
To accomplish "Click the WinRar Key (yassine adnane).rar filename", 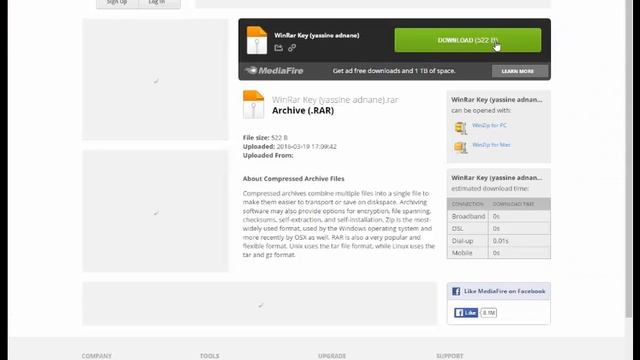I will (335, 100).
